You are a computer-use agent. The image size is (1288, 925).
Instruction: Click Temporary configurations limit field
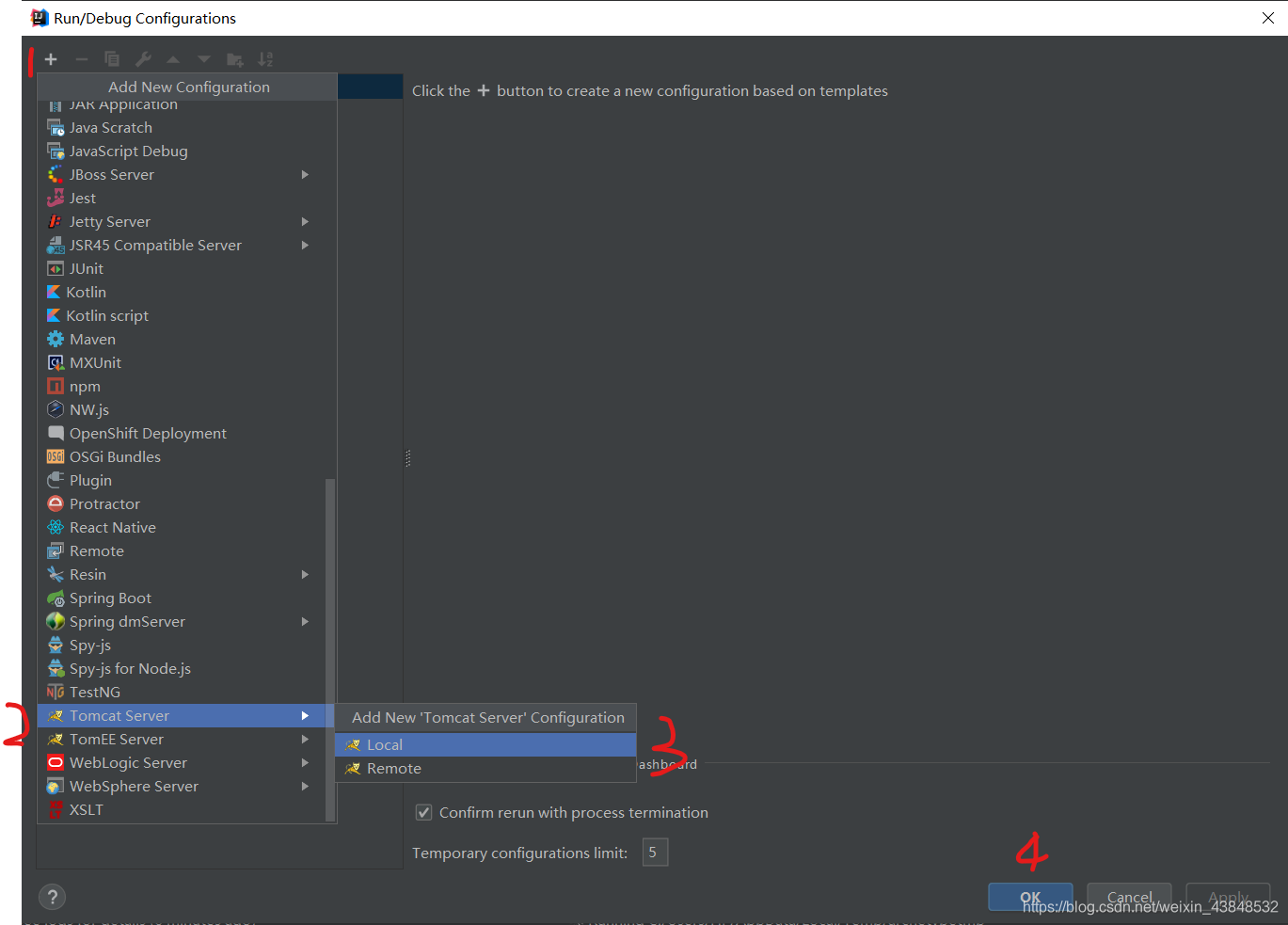[655, 853]
